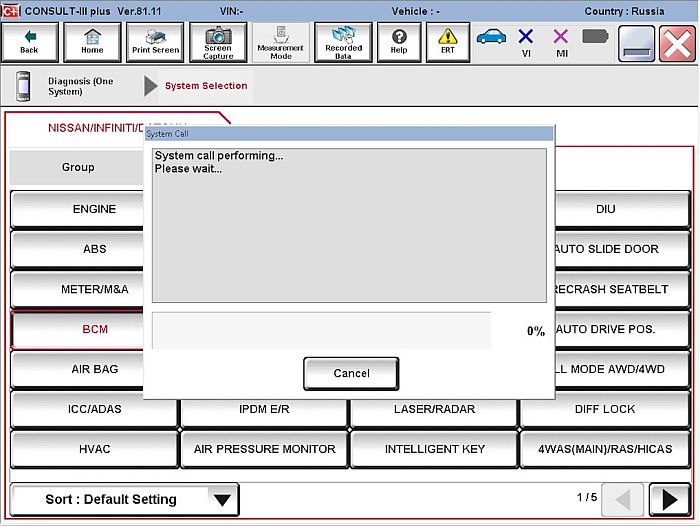Cancel the system call
Viewport: 700px width, 526px height.
click(351, 373)
